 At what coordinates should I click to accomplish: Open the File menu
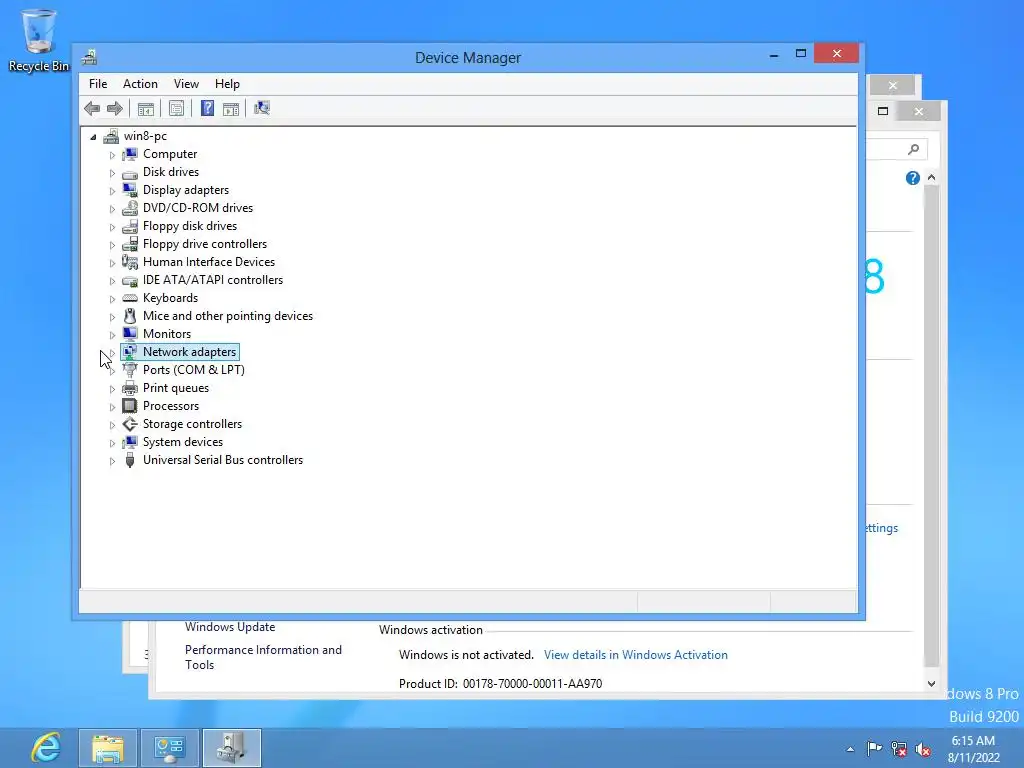tap(98, 84)
